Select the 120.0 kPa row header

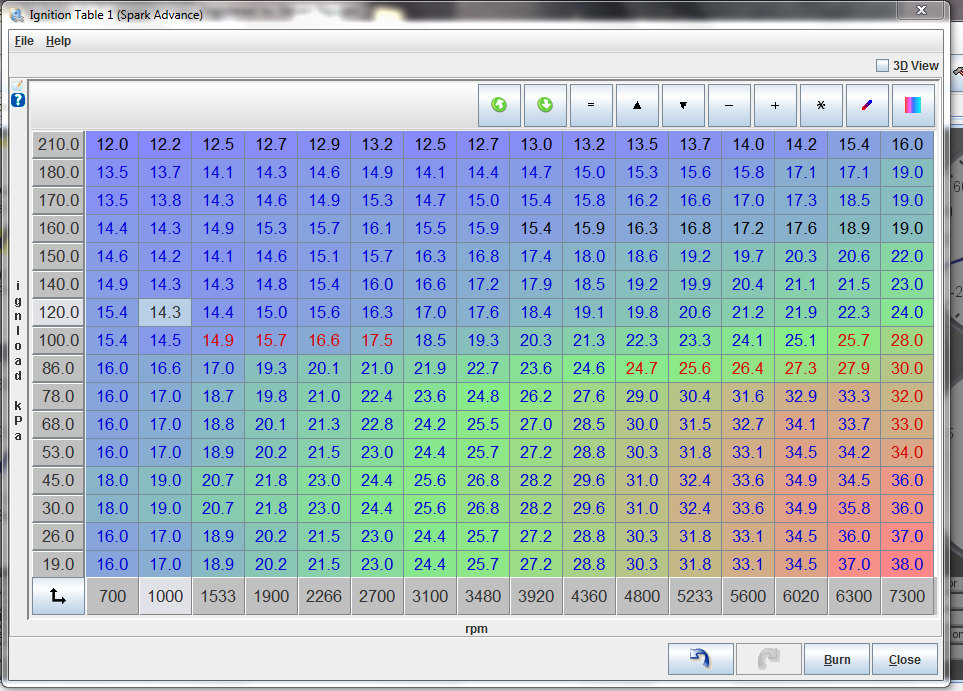(x=58, y=312)
